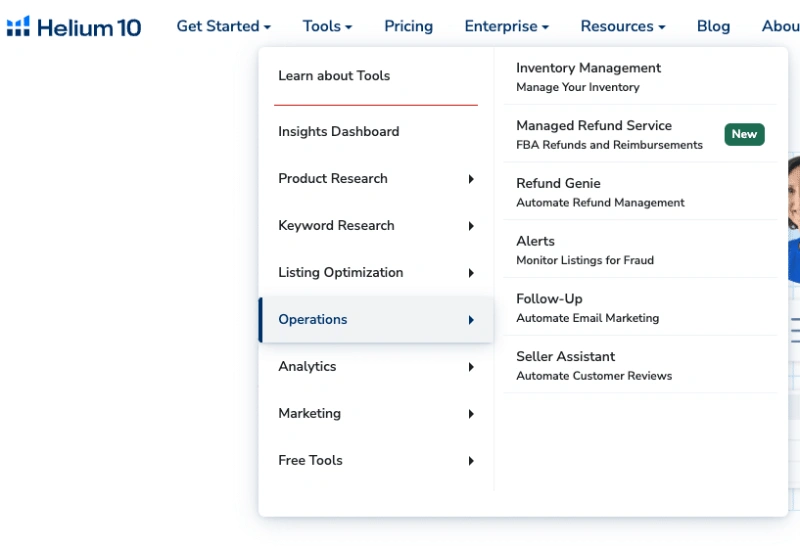Open the Resources dropdown menu
The width and height of the screenshot is (800, 547).
coord(622,26)
